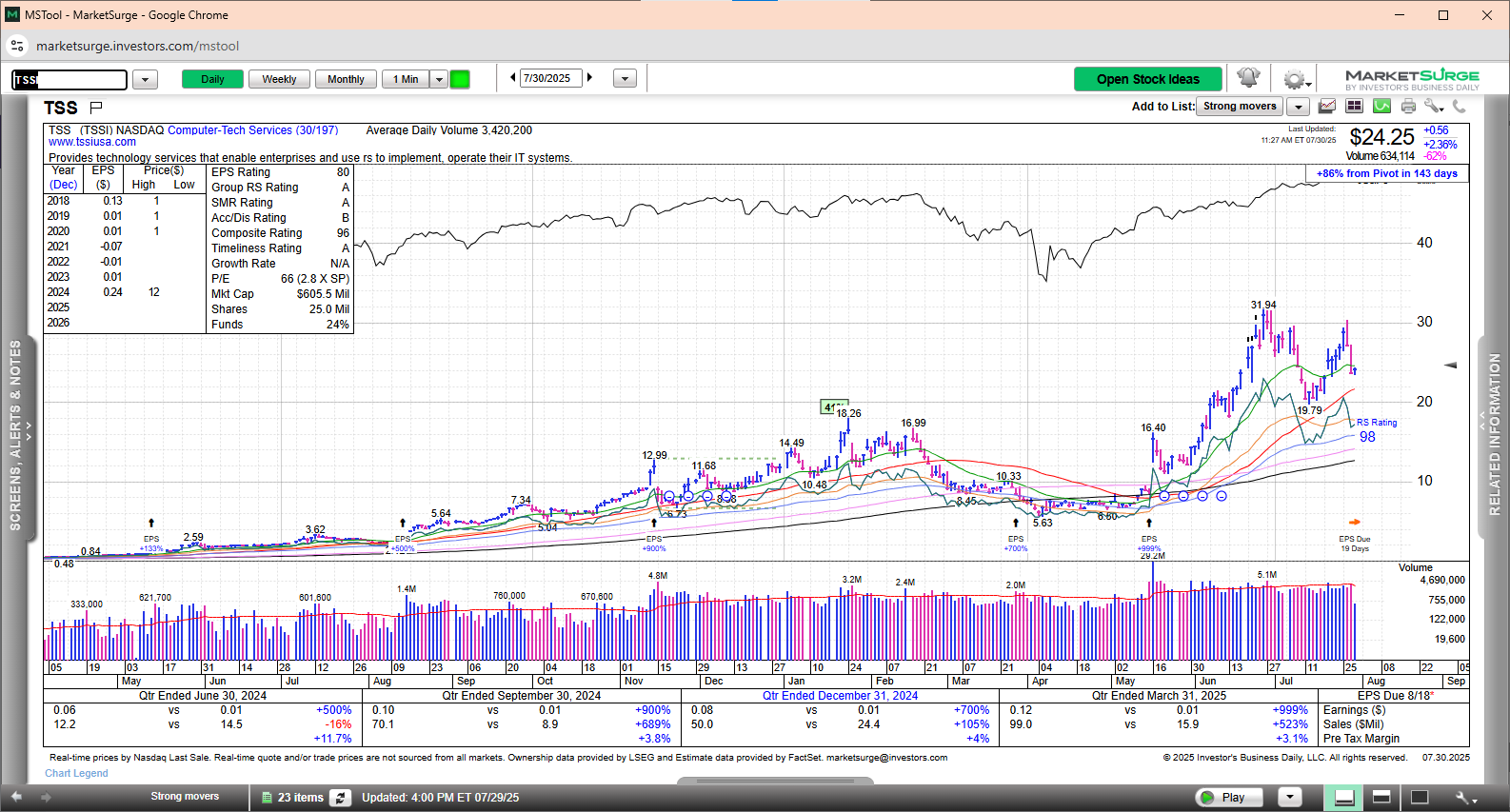Expand the Related Information side panel
Image resolution: width=1510 pixels, height=812 pixels.
coord(1493,436)
